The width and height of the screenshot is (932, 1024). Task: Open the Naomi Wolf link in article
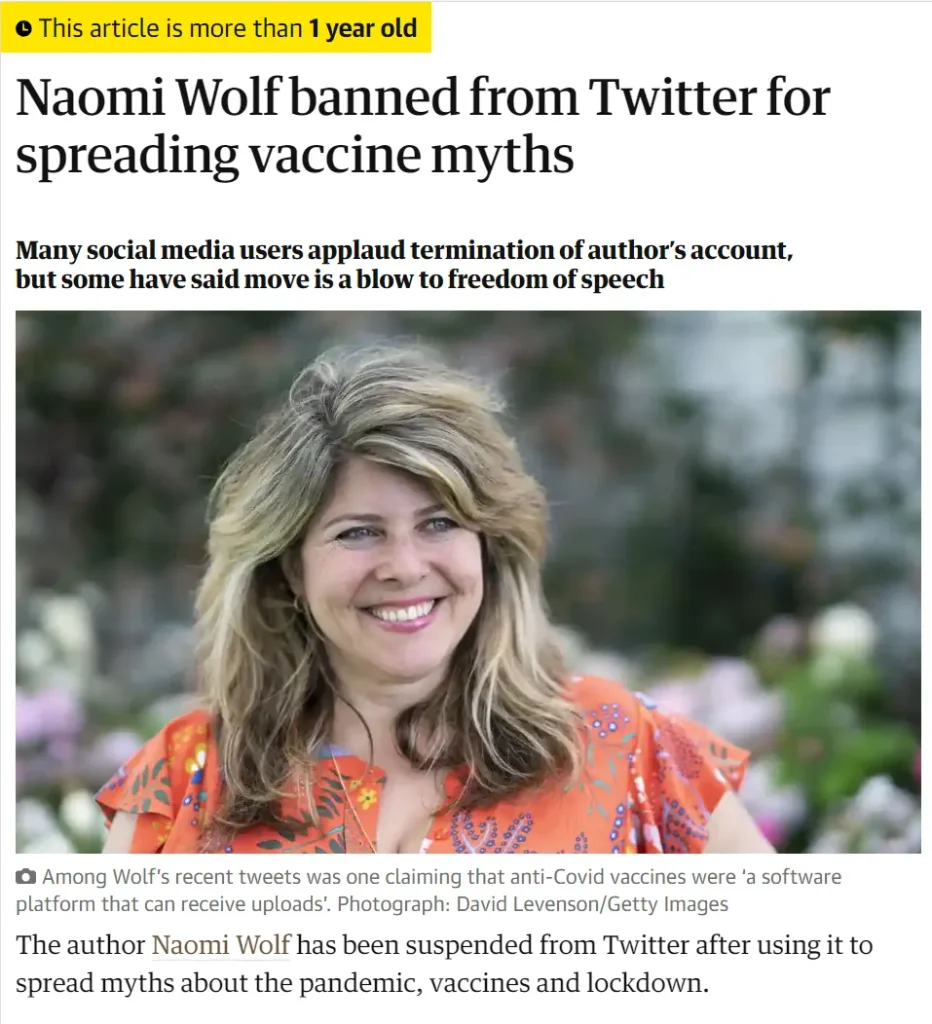point(220,945)
